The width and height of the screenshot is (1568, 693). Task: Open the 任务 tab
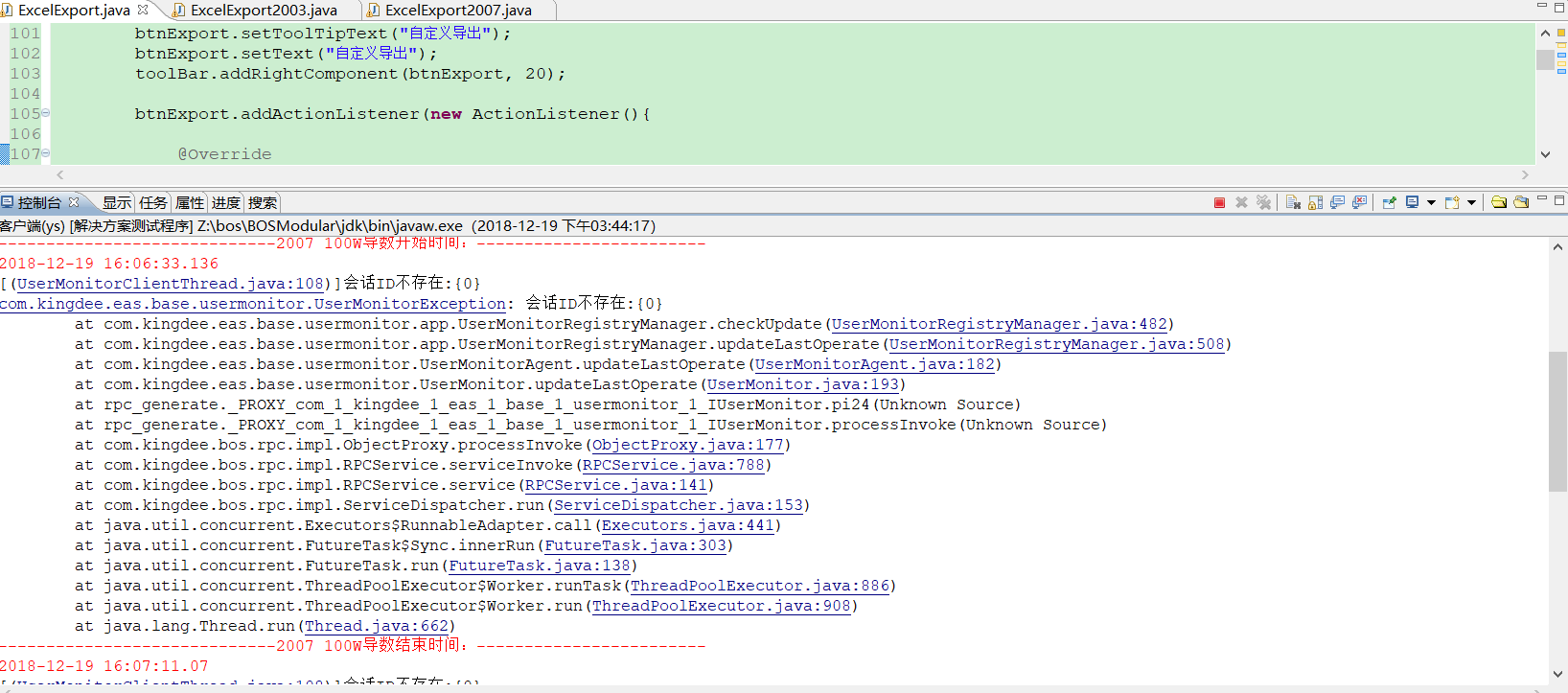pyautogui.click(x=153, y=202)
